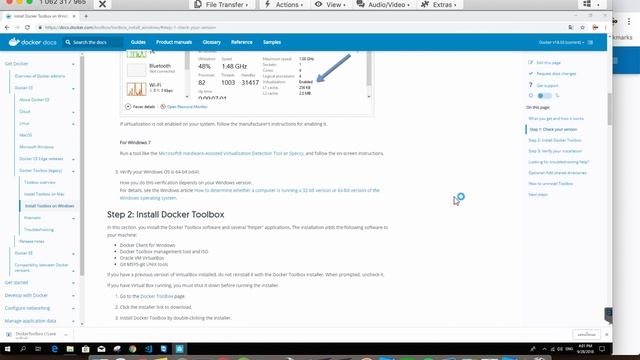Screen dimensions: 640x360
Task: Open a new browser tab
Action: coord(86,16)
